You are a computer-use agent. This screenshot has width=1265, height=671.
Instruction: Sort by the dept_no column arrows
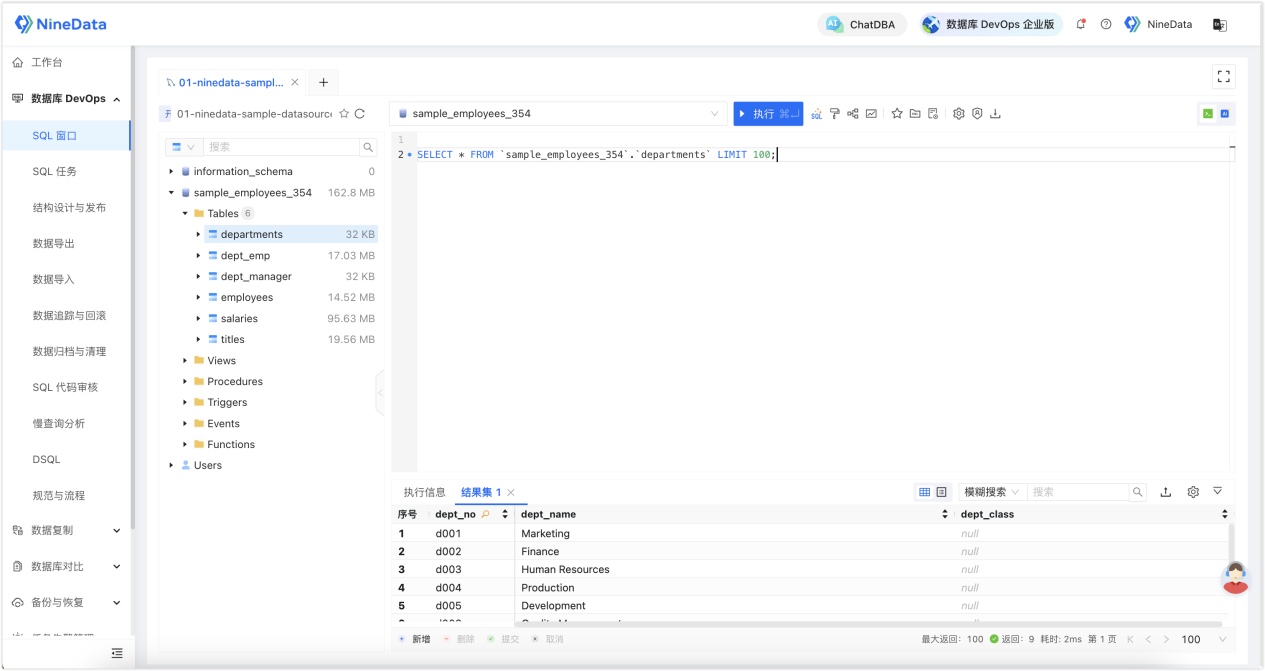[503, 514]
